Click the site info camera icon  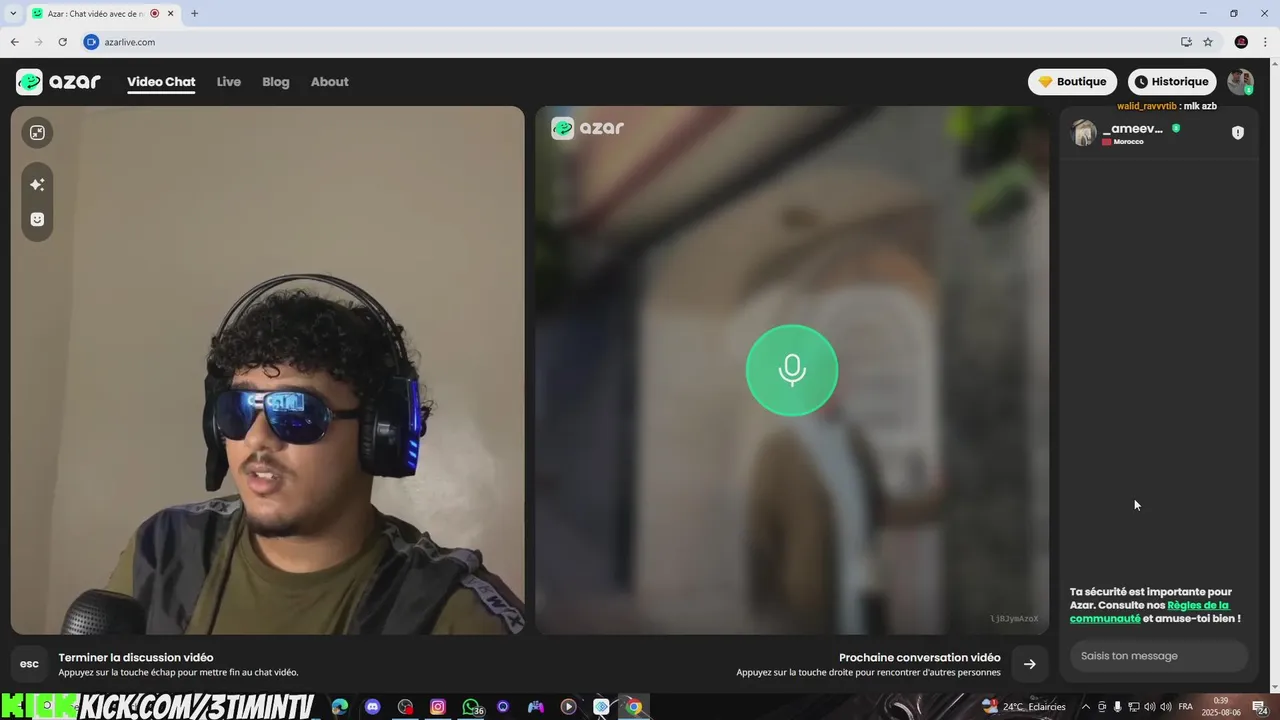point(91,42)
